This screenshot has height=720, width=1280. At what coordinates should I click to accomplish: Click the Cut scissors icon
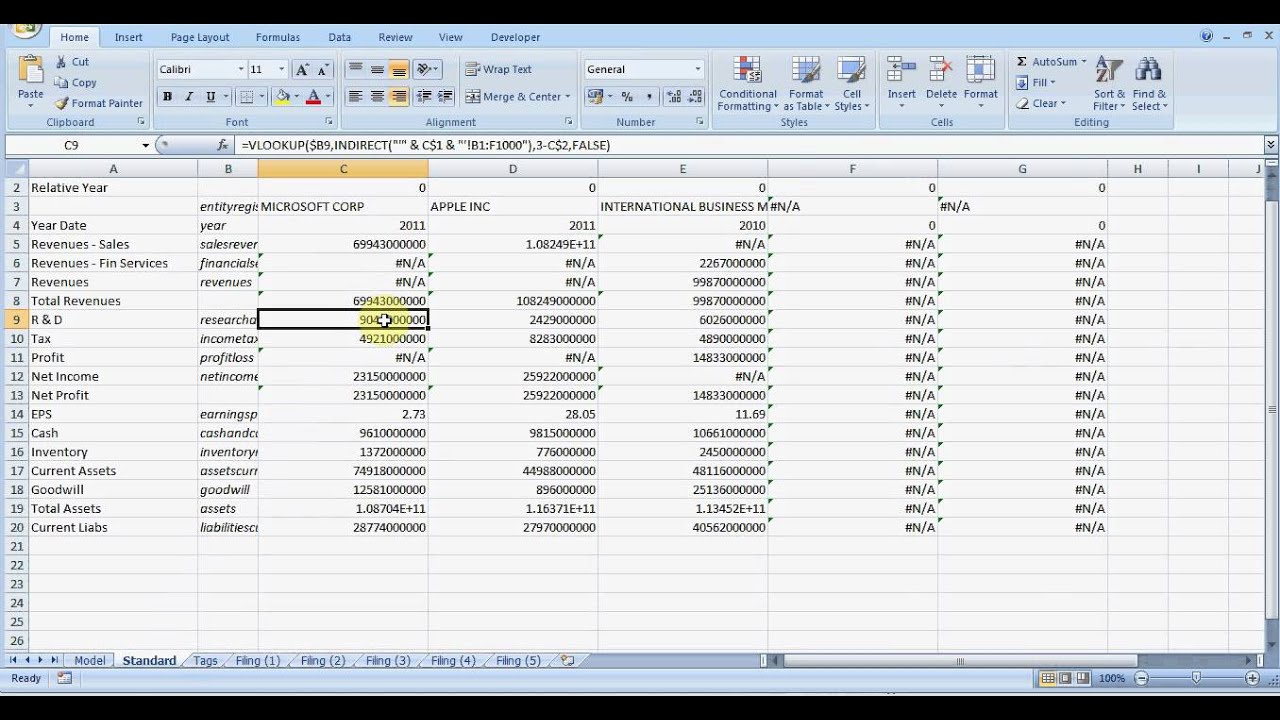pos(62,62)
